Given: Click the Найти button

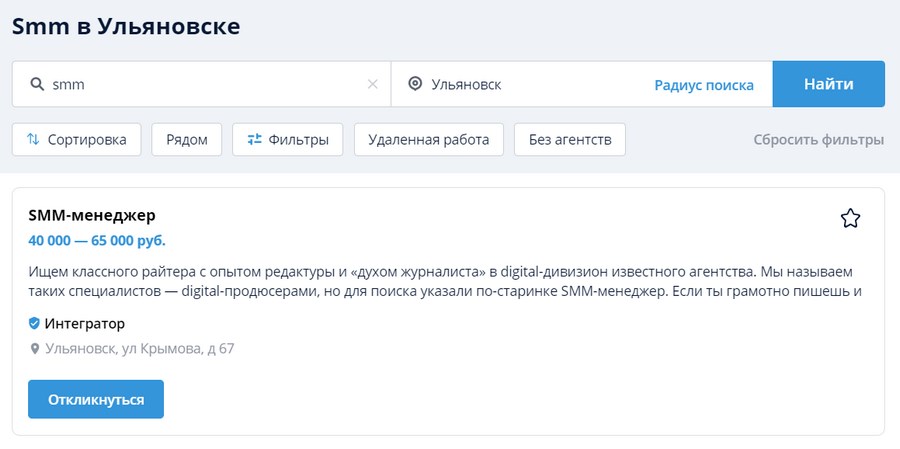Looking at the screenshot, I should [828, 84].
